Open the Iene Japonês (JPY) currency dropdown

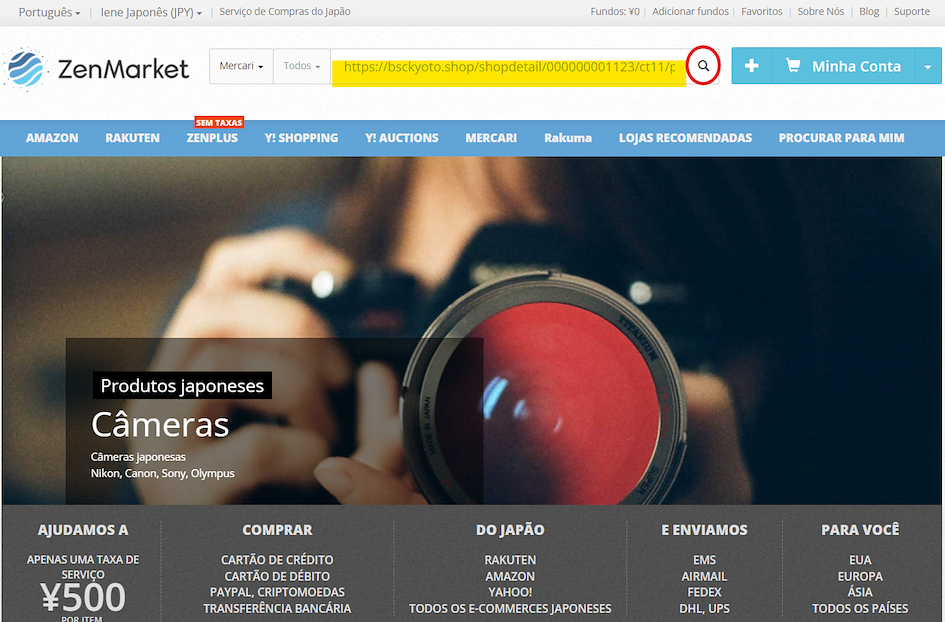pos(151,12)
